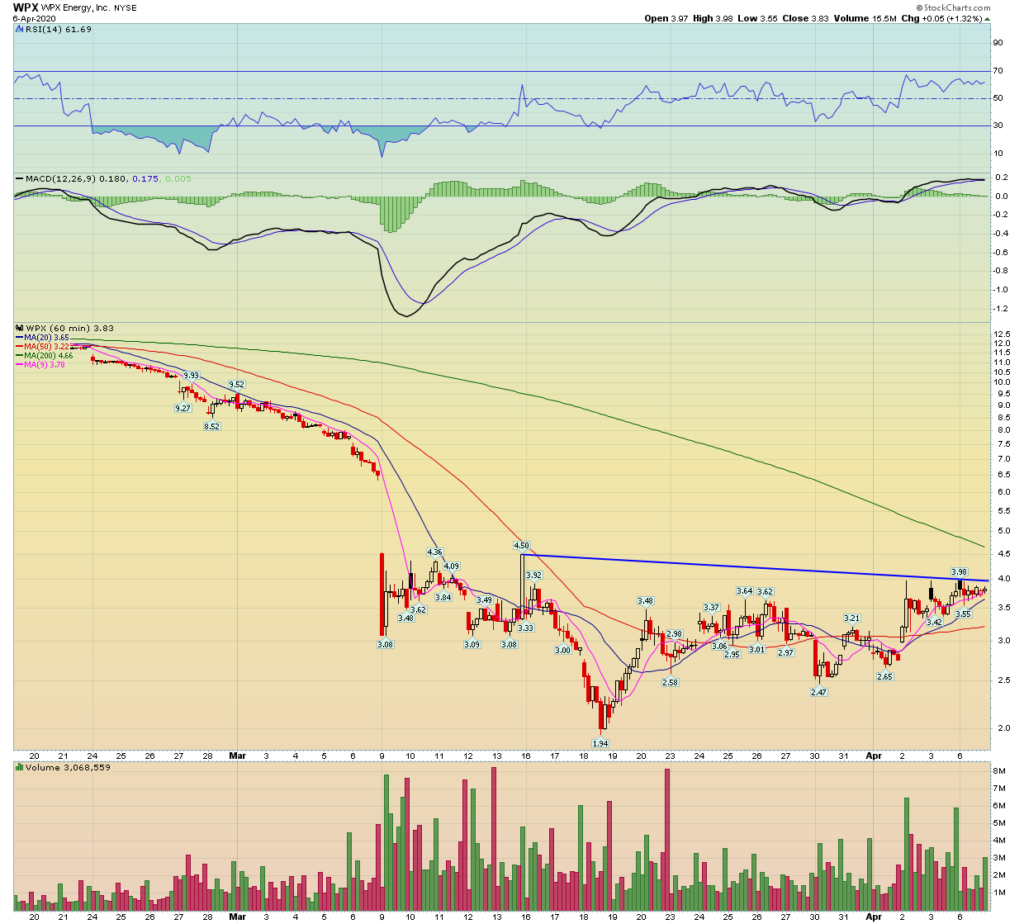Click the 2.98 price callout
This screenshot has width=1024, height=924.
674,634
